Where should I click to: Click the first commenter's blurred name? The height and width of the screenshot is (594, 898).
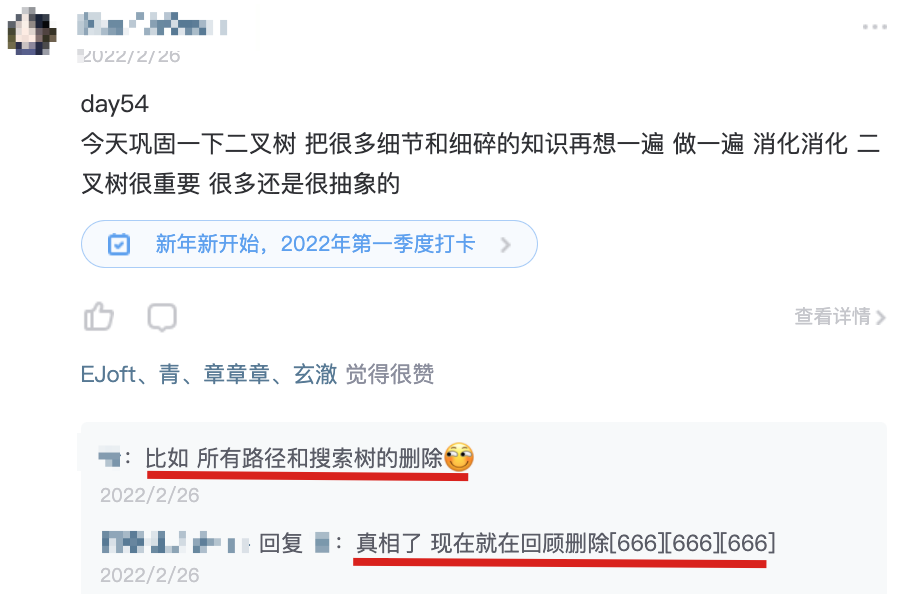[109, 458]
